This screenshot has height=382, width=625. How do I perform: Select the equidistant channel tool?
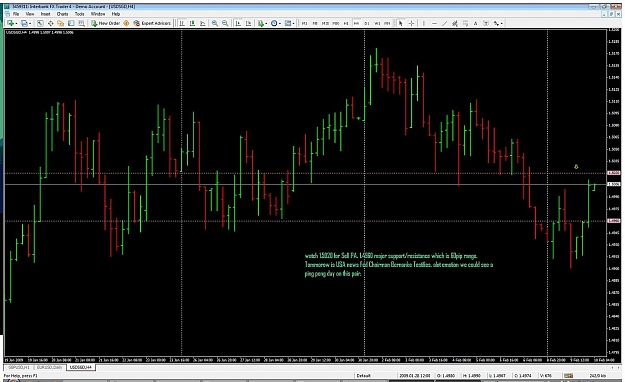click(x=455, y=24)
